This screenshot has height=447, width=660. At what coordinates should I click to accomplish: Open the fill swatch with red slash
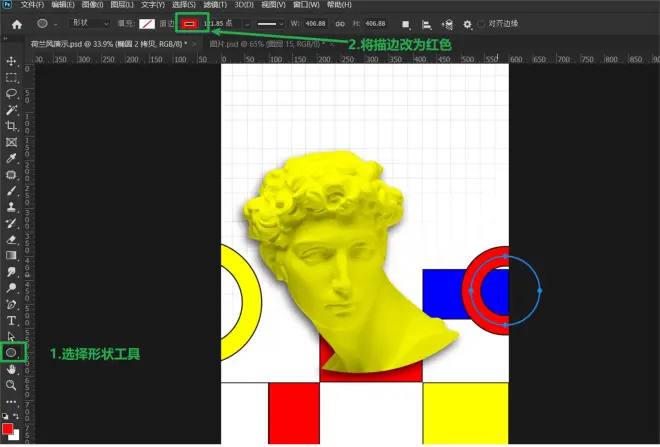147,24
